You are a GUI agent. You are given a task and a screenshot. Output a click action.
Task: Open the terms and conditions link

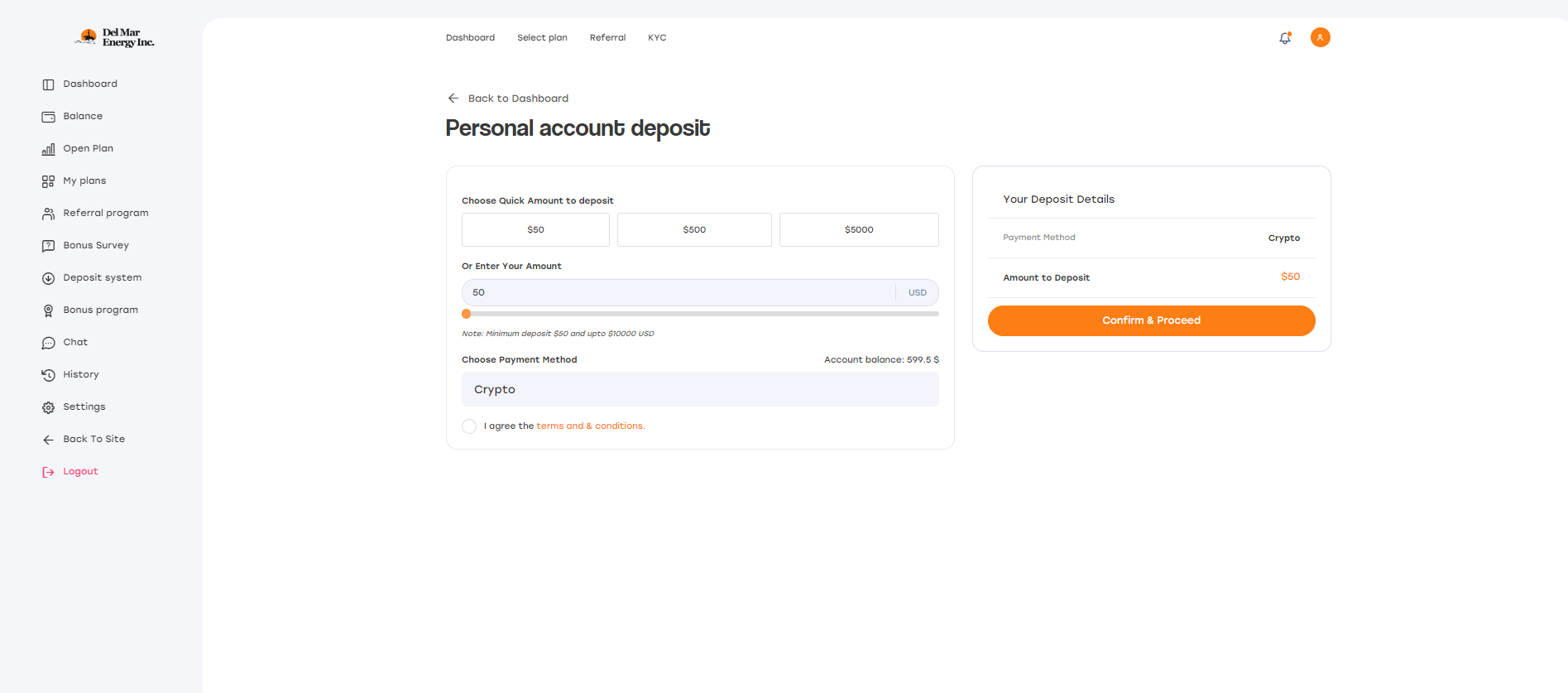tap(590, 426)
